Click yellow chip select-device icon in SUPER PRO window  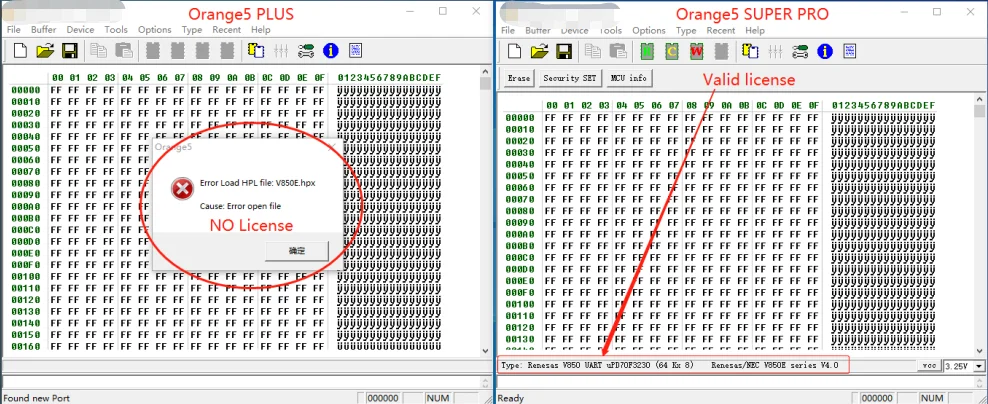[750, 51]
